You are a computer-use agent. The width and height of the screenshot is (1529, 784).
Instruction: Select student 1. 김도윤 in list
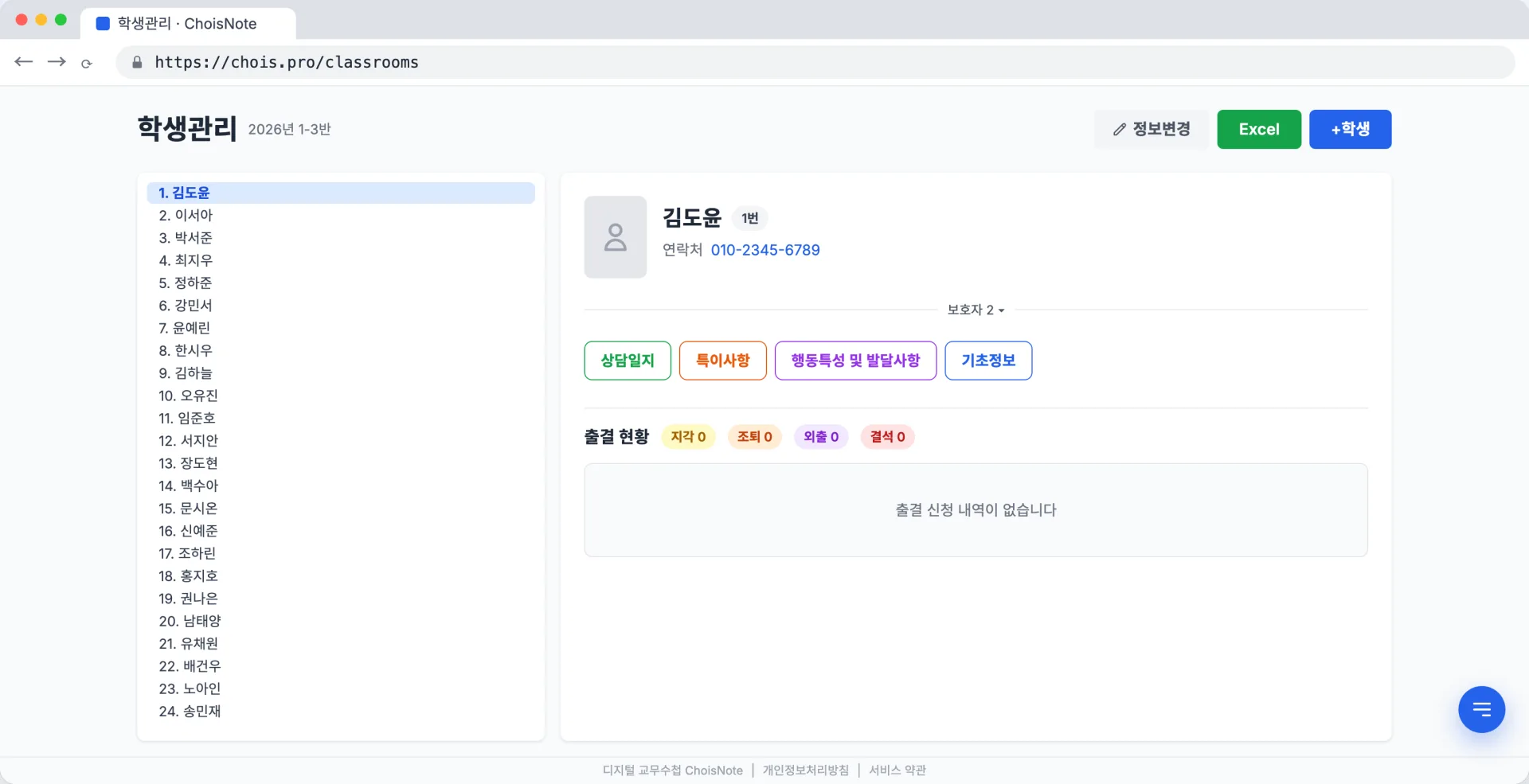point(341,193)
